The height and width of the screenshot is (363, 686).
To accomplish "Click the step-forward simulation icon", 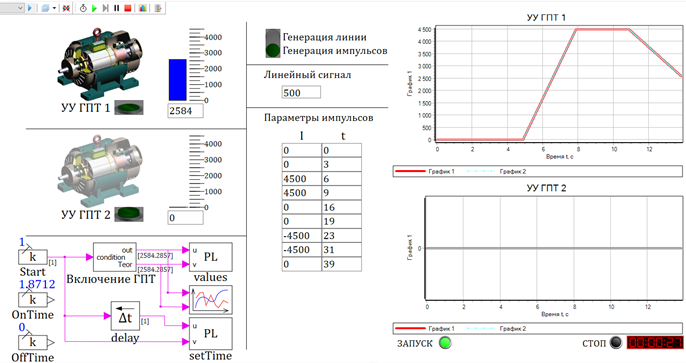I will 105,8.
